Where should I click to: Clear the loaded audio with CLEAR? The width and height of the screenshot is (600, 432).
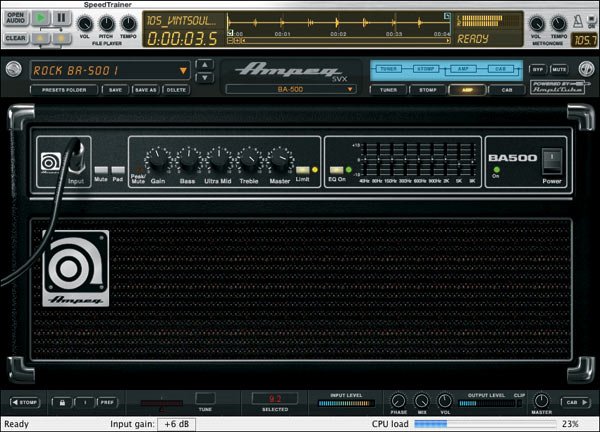pos(16,38)
